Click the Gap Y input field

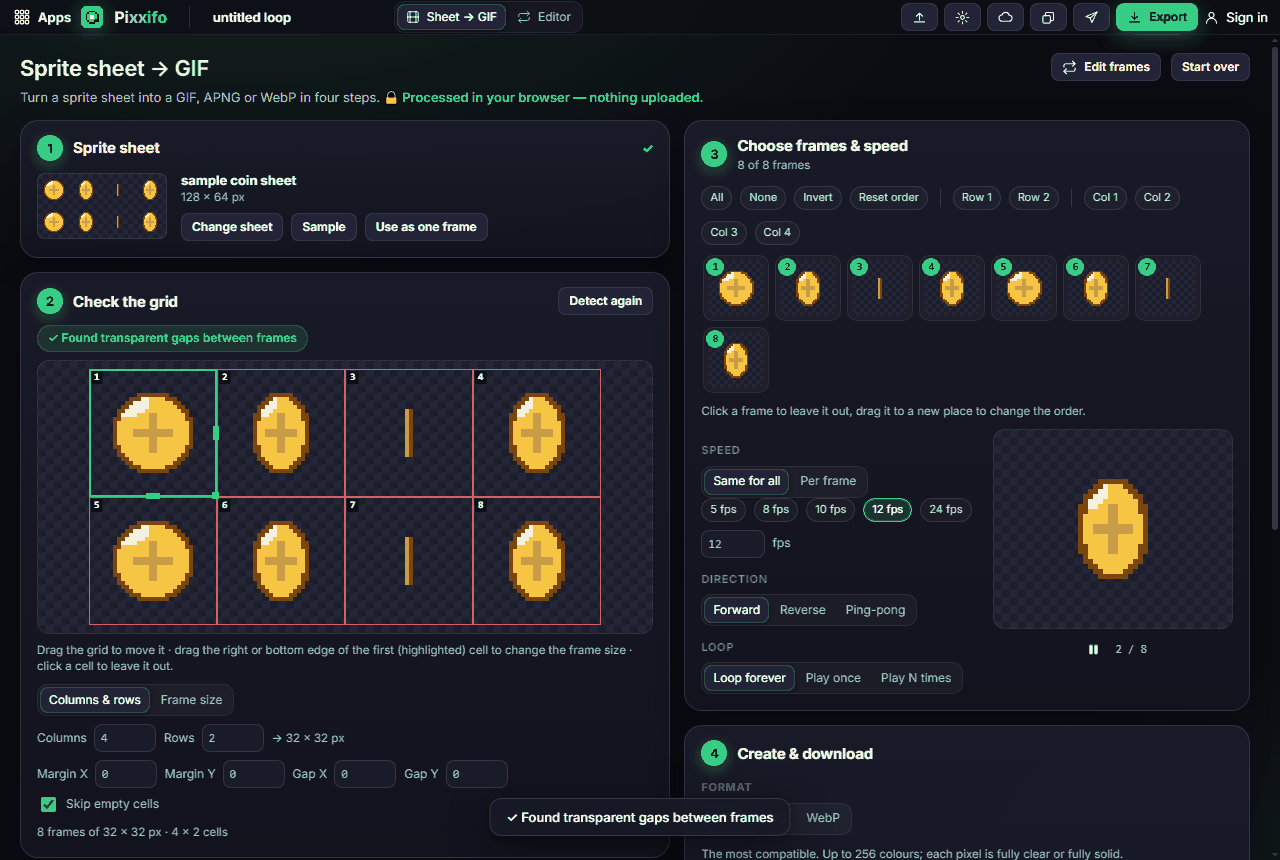coord(477,774)
